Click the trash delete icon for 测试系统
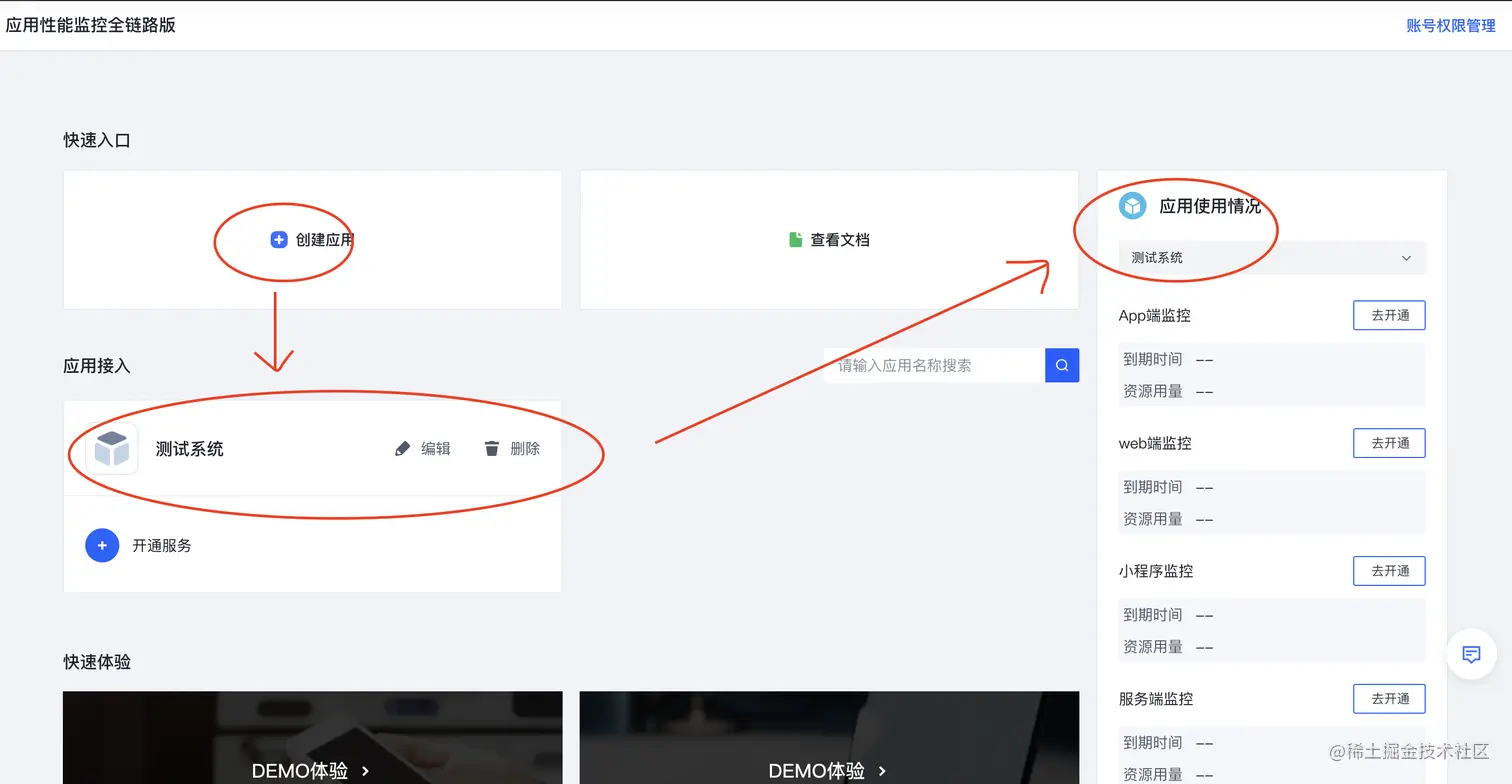 [491, 449]
